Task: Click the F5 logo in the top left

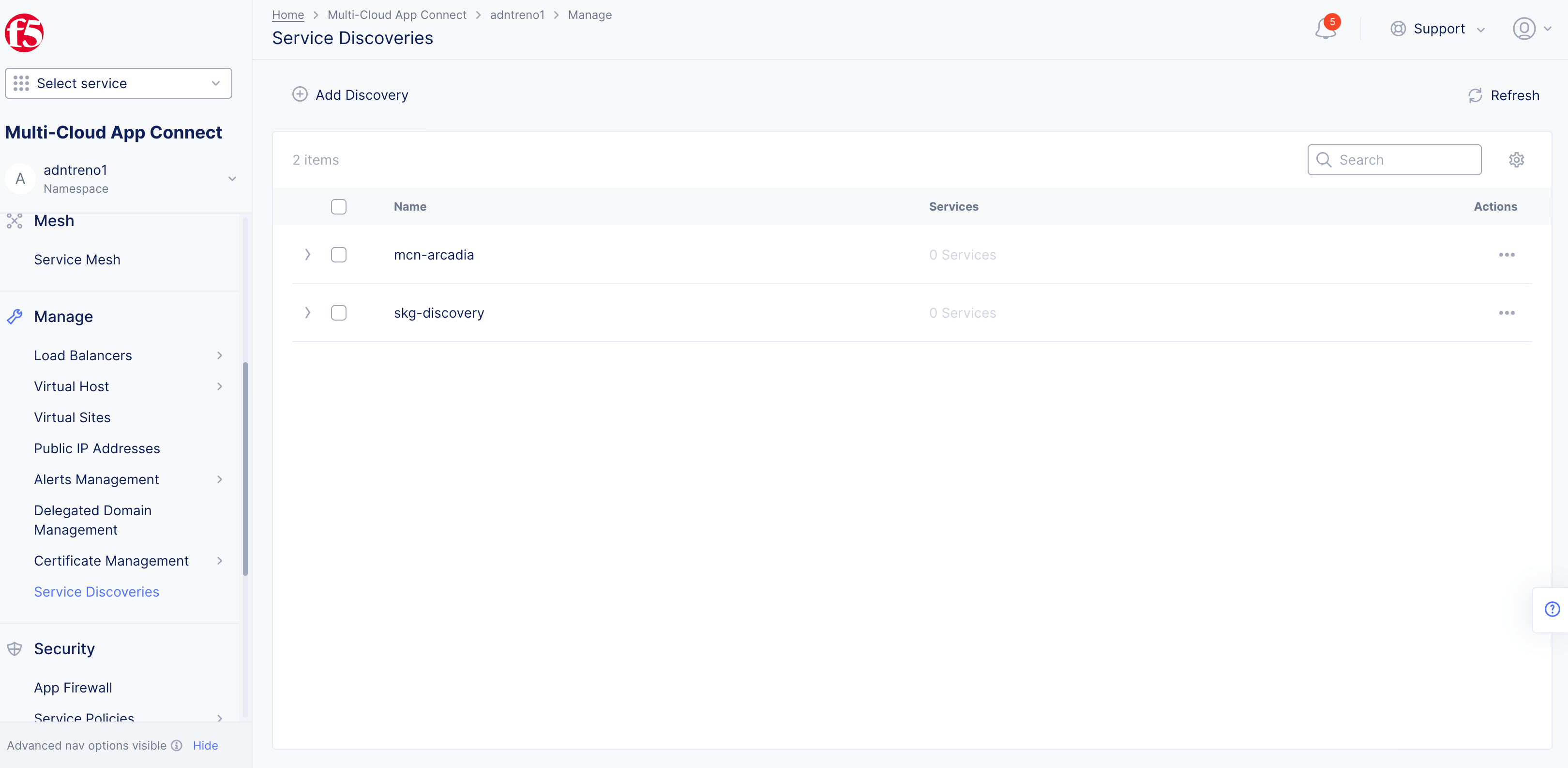Action: click(x=24, y=32)
